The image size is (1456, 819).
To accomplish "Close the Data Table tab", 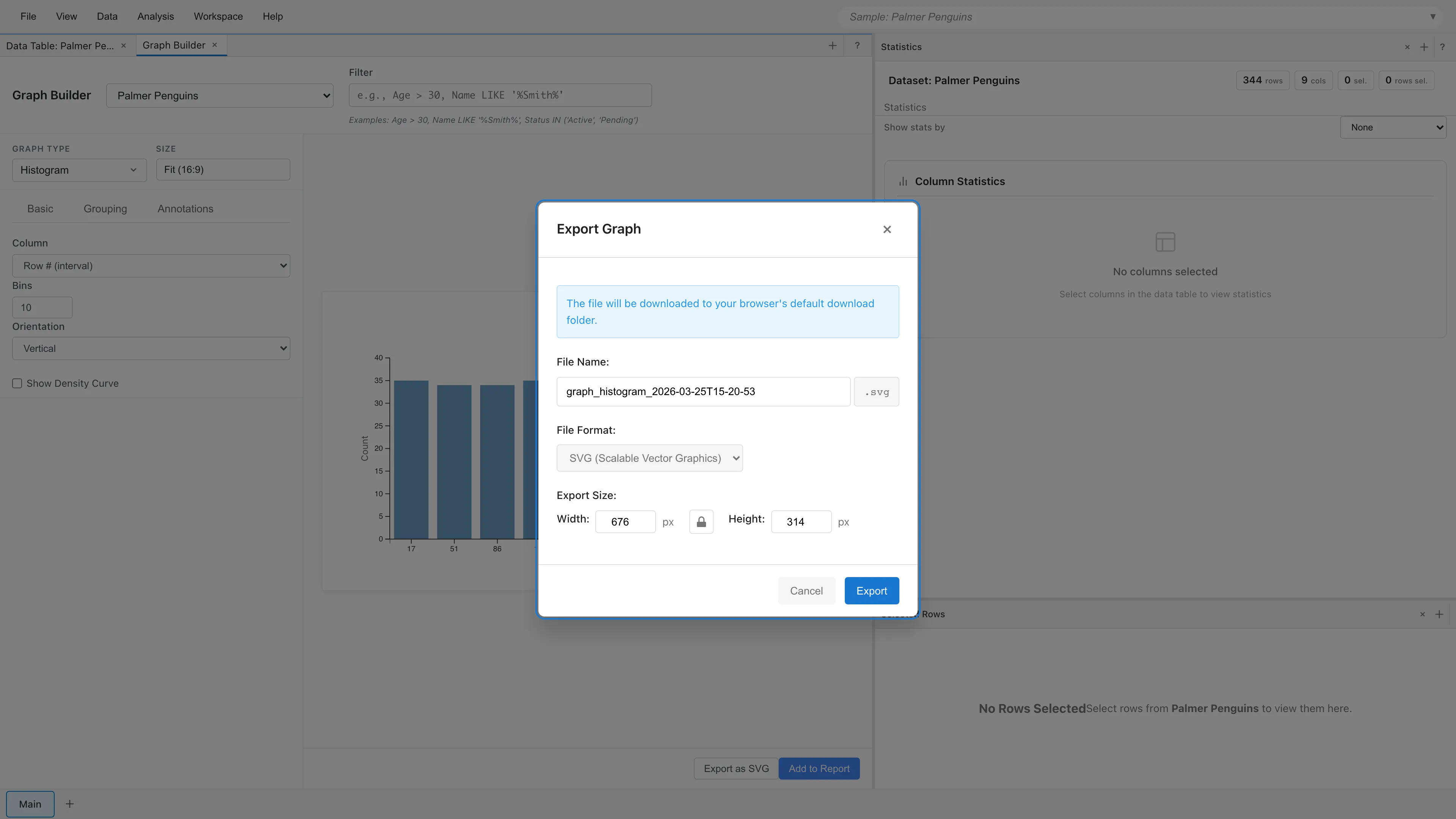I will click(x=123, y=46).
